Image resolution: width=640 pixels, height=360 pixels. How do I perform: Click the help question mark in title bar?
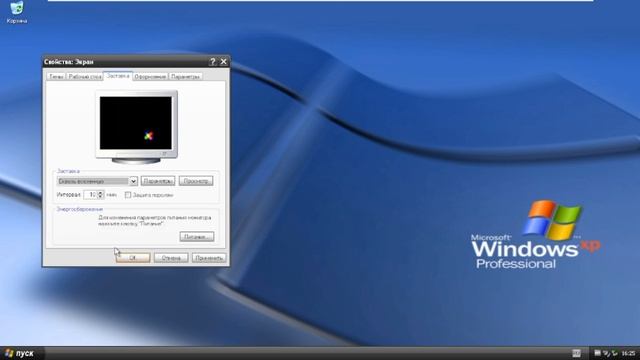[x=212, y=62]
